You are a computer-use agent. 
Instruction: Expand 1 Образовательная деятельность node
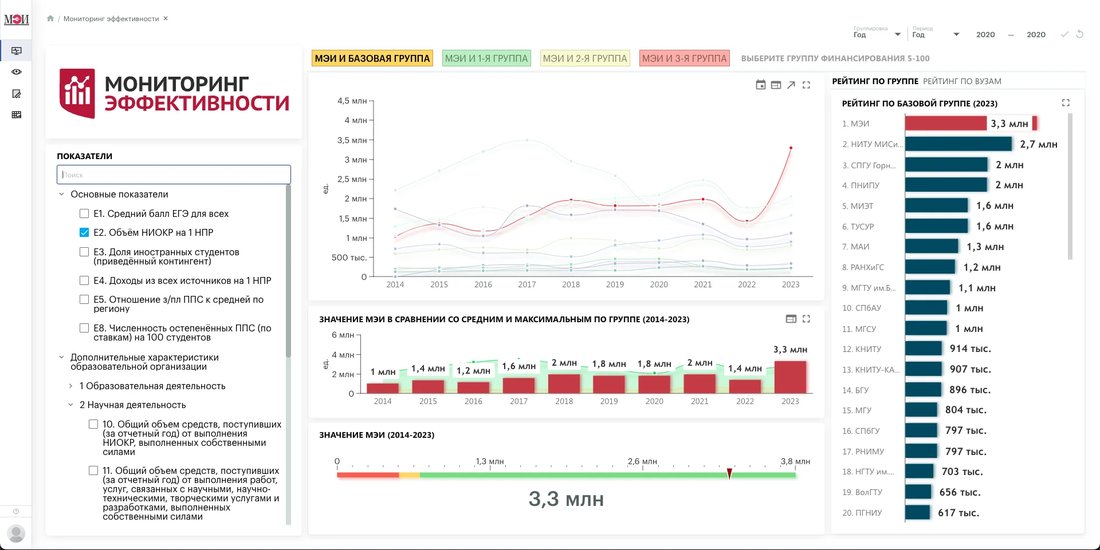coord(71,386)
